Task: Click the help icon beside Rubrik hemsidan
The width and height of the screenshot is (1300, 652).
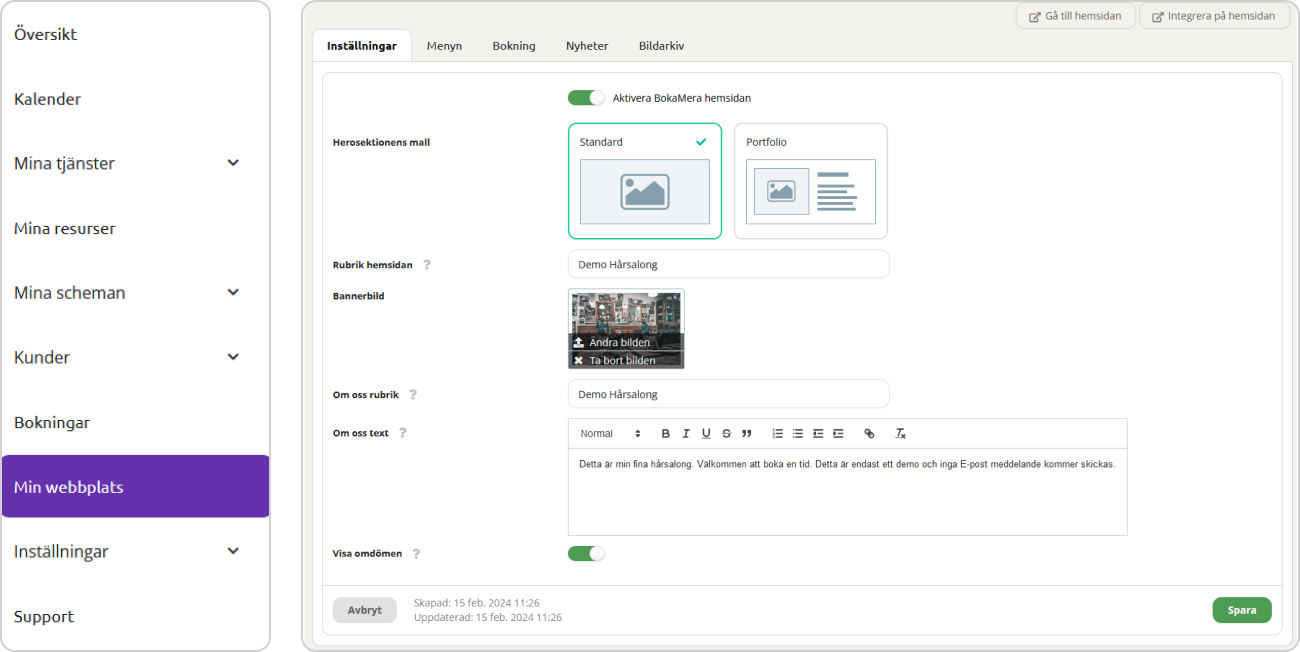Action: tap(427, 265)
